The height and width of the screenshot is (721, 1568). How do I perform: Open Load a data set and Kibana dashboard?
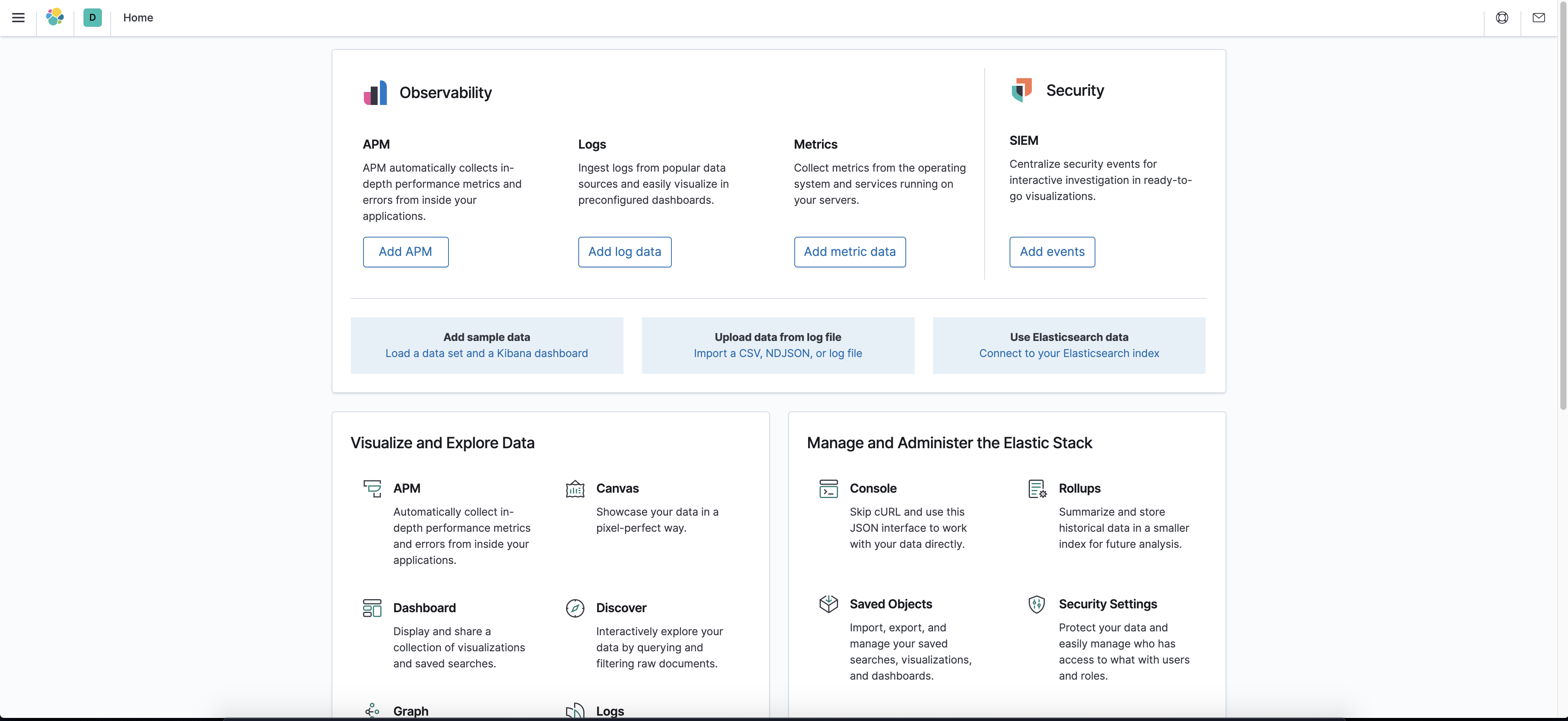(x=486, y=353)
